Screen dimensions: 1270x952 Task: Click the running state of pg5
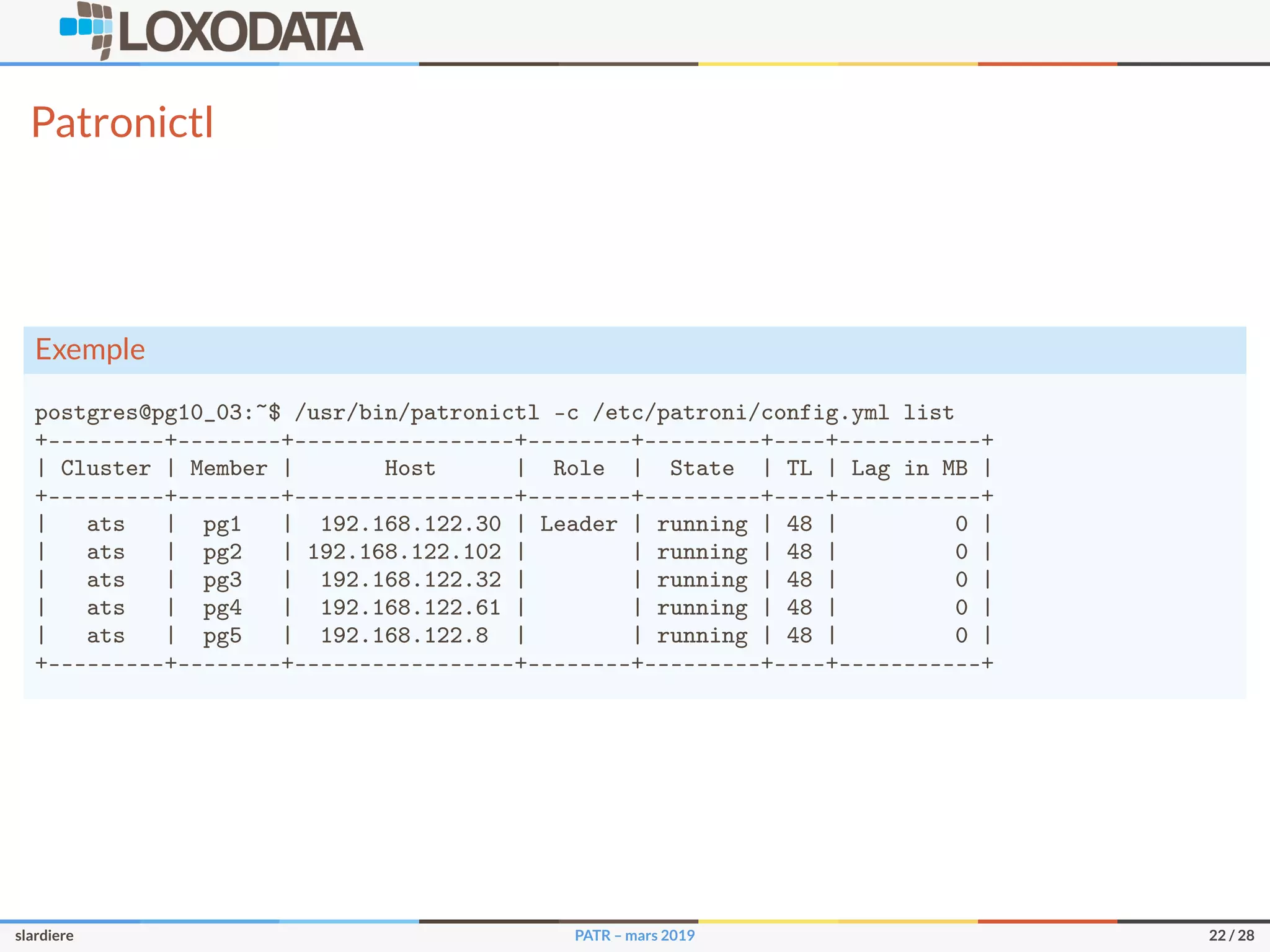coord(702,637)
